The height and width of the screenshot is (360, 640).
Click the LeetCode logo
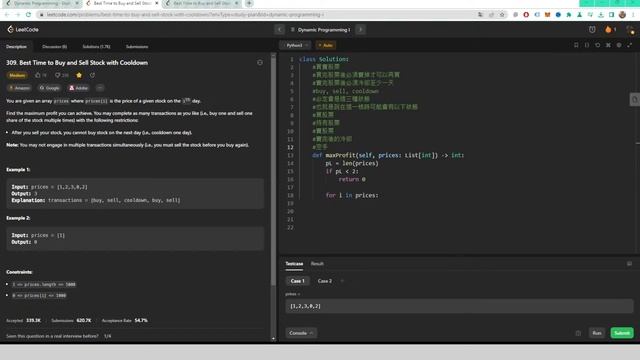[23, 29]
